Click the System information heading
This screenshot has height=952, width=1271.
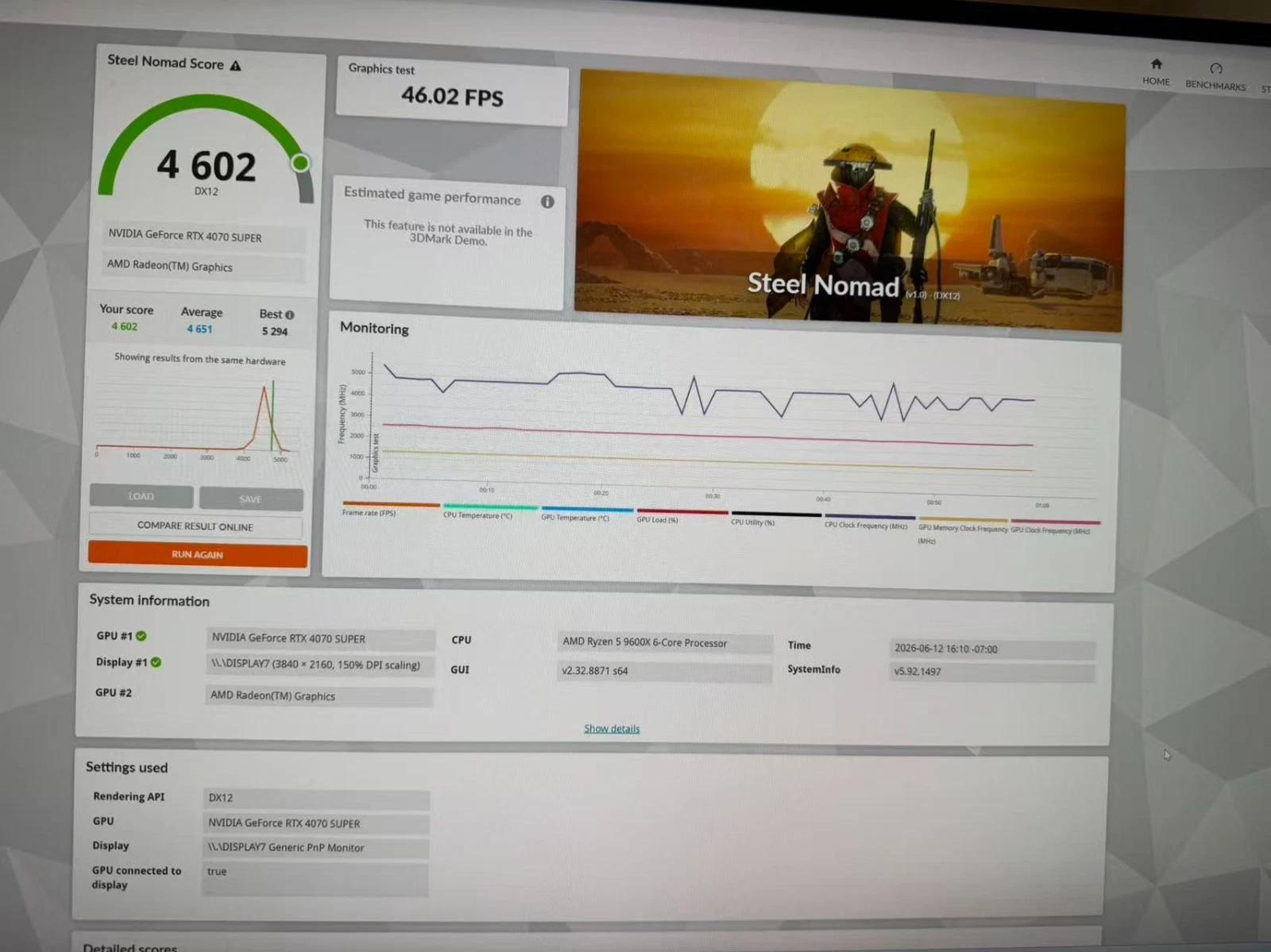149,600
